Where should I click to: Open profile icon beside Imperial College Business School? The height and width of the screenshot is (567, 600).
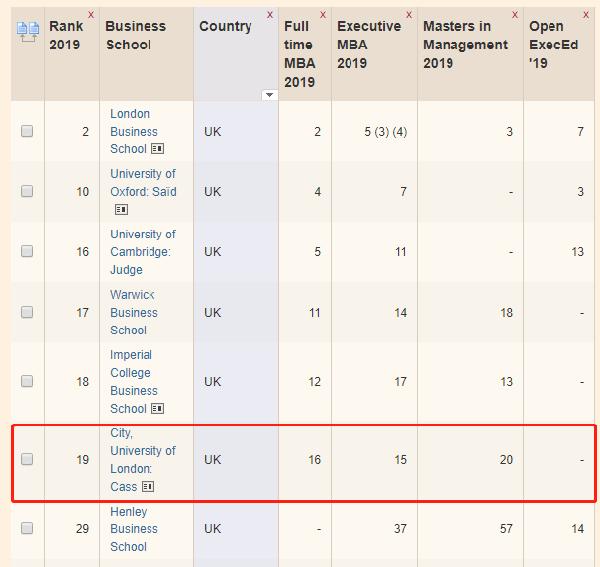pyautogui.click(x=158, y=409)
